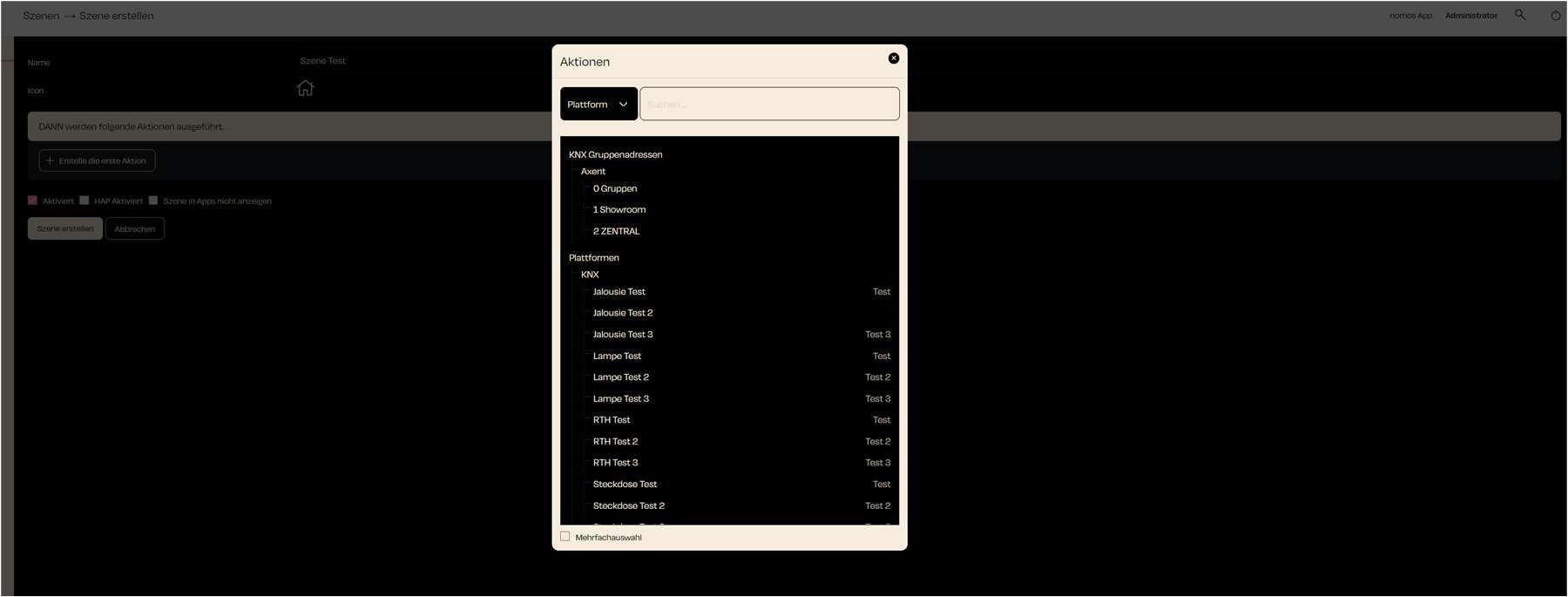Click the Abbrechen button
The width and height of the screenshot is (1568, 597).
click(x=135, y=229)
